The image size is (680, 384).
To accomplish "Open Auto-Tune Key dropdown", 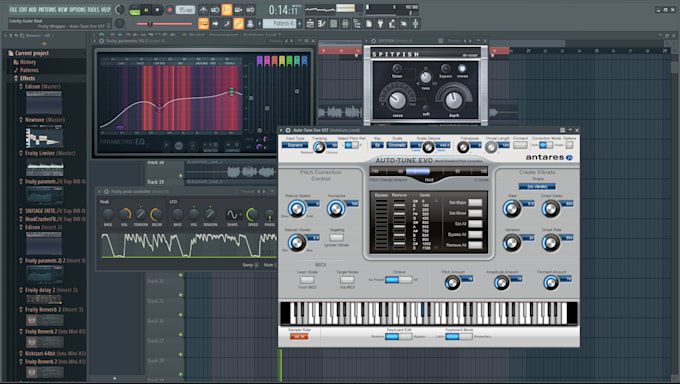I will click(377, 145).
